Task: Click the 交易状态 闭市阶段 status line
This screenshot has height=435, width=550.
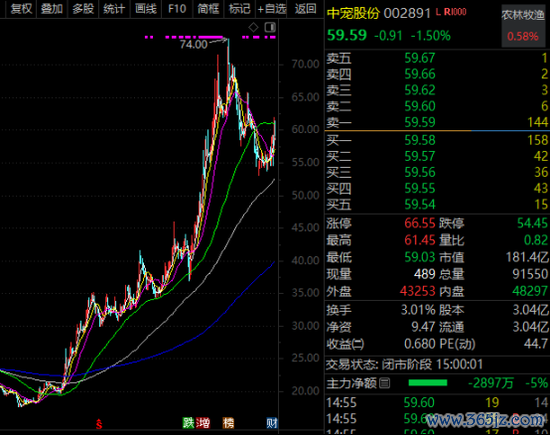Action: (x=404, y=364)
